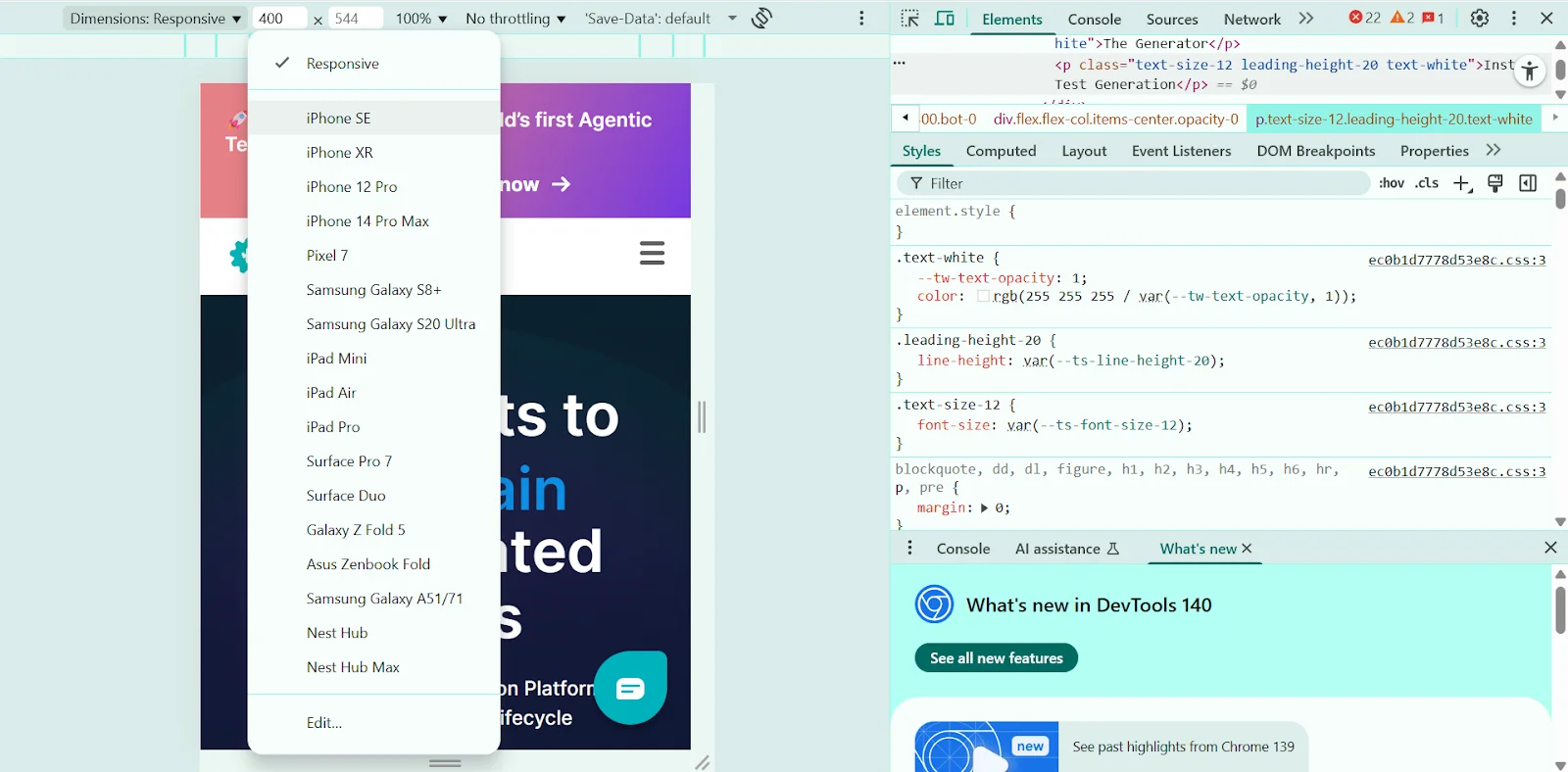The image size is (1568, 772).
Task: Open the 100% zoom dropdown
Action: (420, 19)
